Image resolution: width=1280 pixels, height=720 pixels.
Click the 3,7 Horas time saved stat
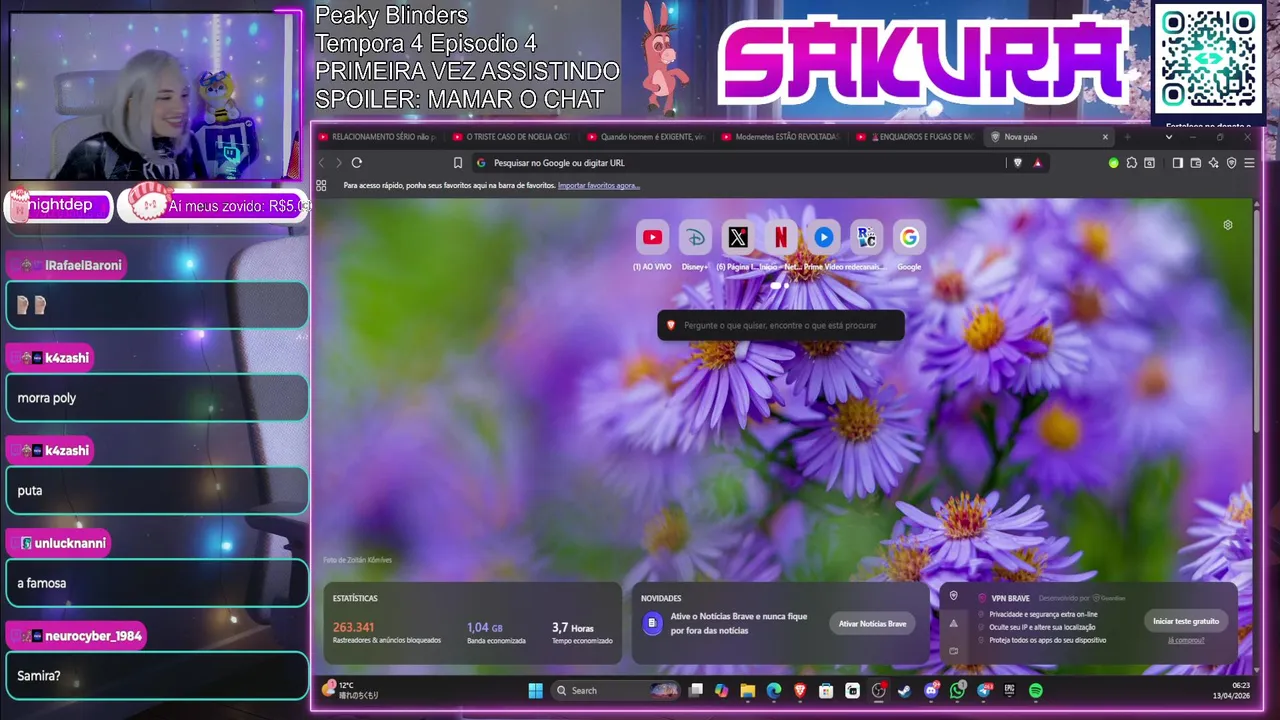[582, 633]
